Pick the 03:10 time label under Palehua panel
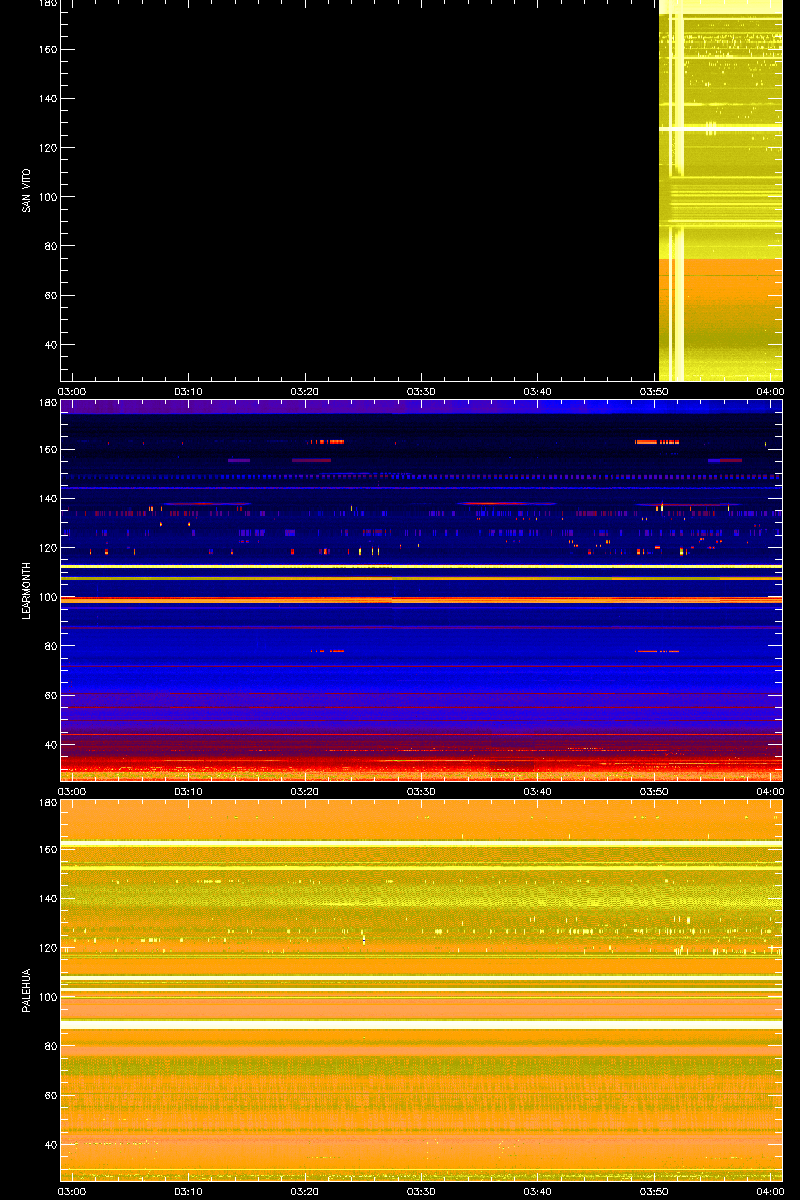The width and height of the screenshot is (800, 1200). click(x=189, y=1192)
